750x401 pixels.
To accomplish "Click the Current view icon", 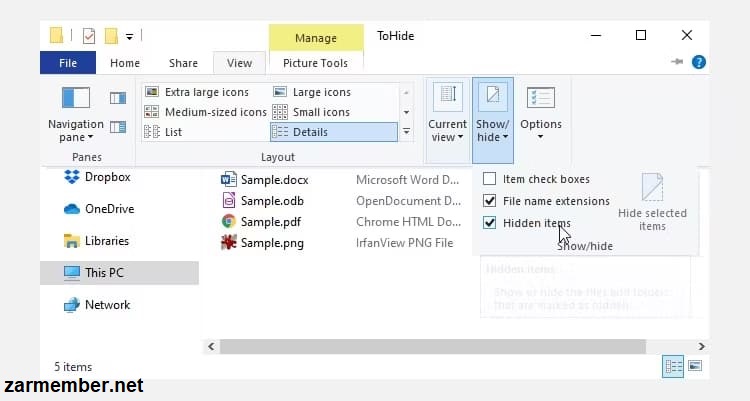I will point(448,98).
